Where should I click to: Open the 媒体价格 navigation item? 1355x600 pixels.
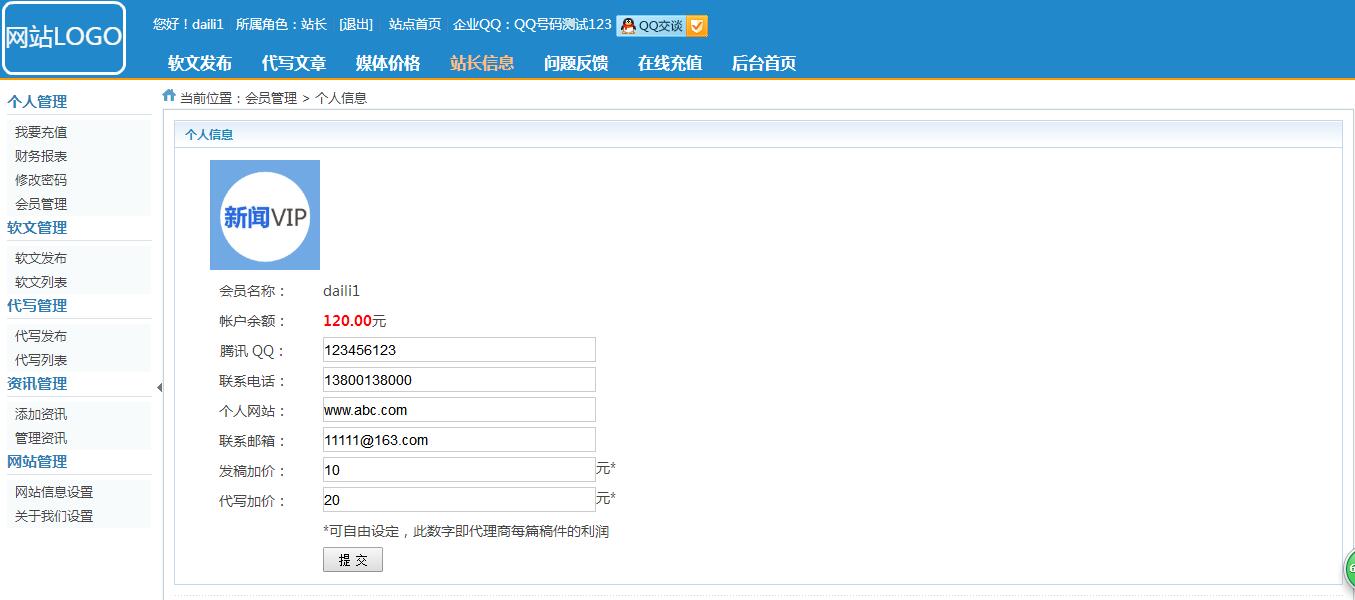coord(388,63)
